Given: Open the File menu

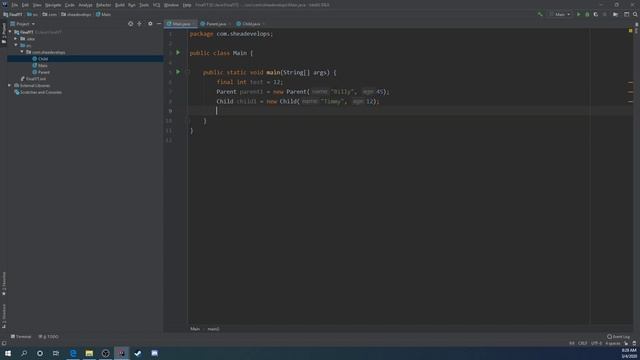Looking at the screenshot, I should (x=14, y=5).
